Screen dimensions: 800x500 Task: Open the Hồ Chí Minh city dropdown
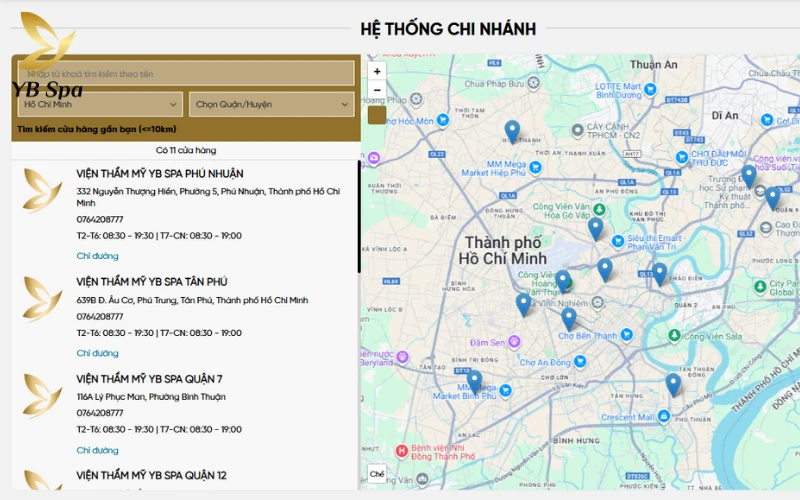click(x=100, y=105)
